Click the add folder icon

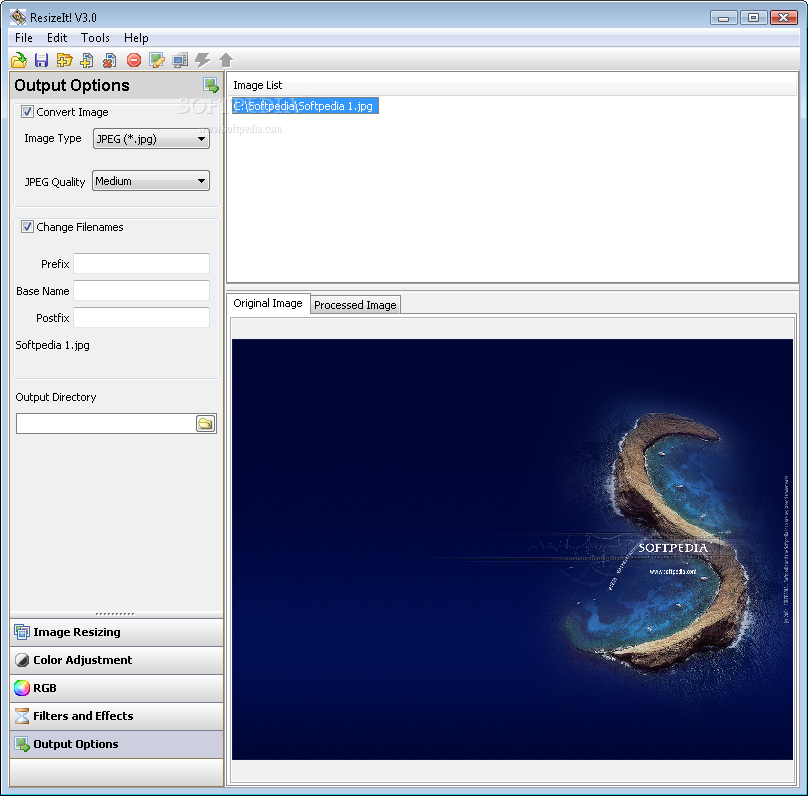64,60
